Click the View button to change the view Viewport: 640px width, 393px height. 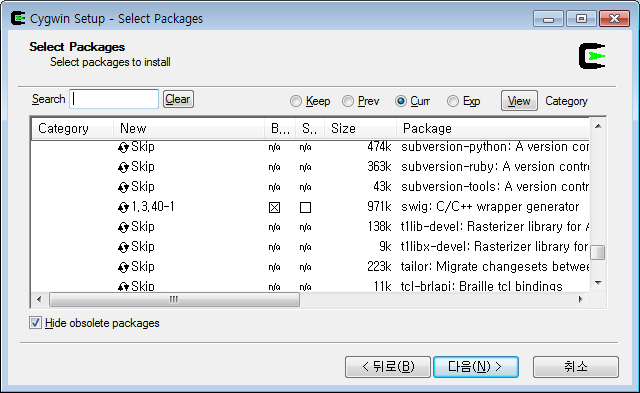519,101
